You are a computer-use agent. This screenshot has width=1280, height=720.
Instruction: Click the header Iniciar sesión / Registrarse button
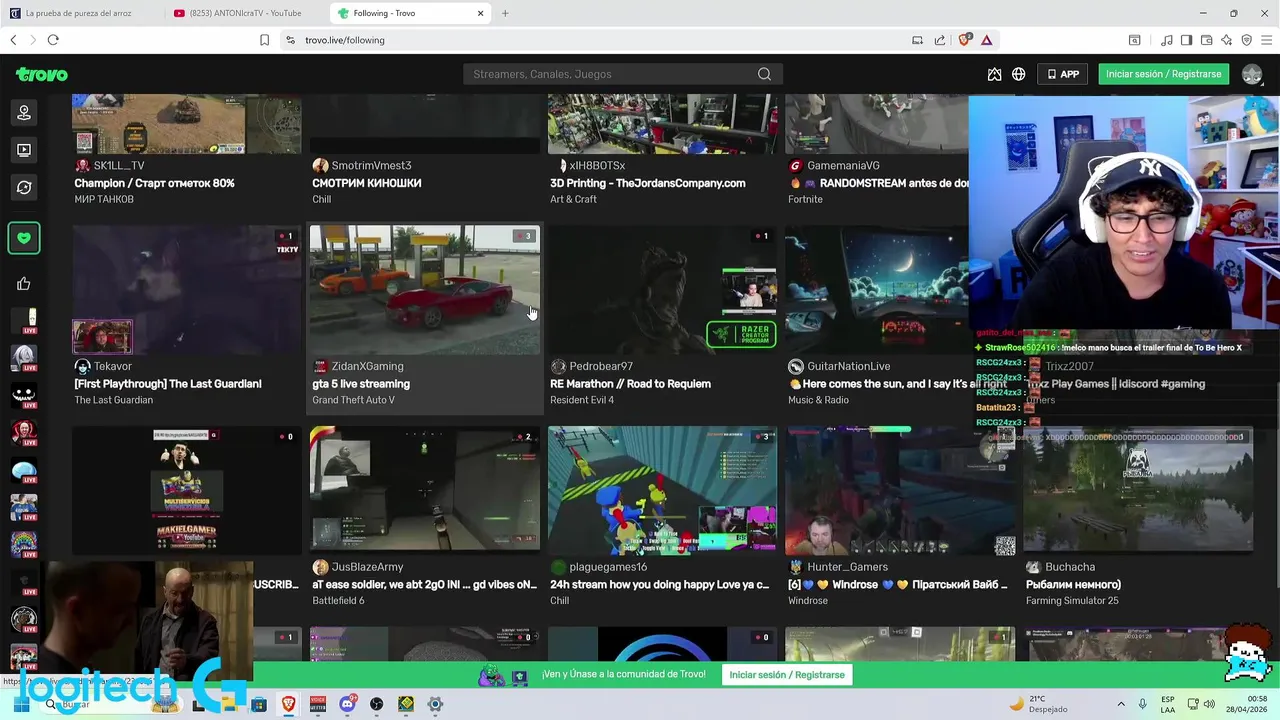point(1163,74)
